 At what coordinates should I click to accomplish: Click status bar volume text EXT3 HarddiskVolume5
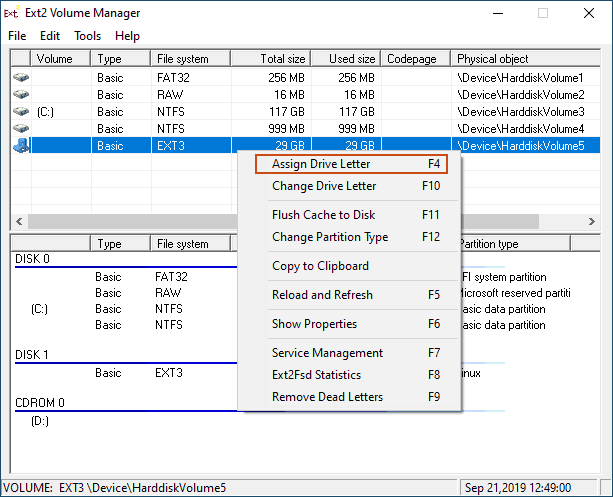pyautogui.click(x=115, y=488)
